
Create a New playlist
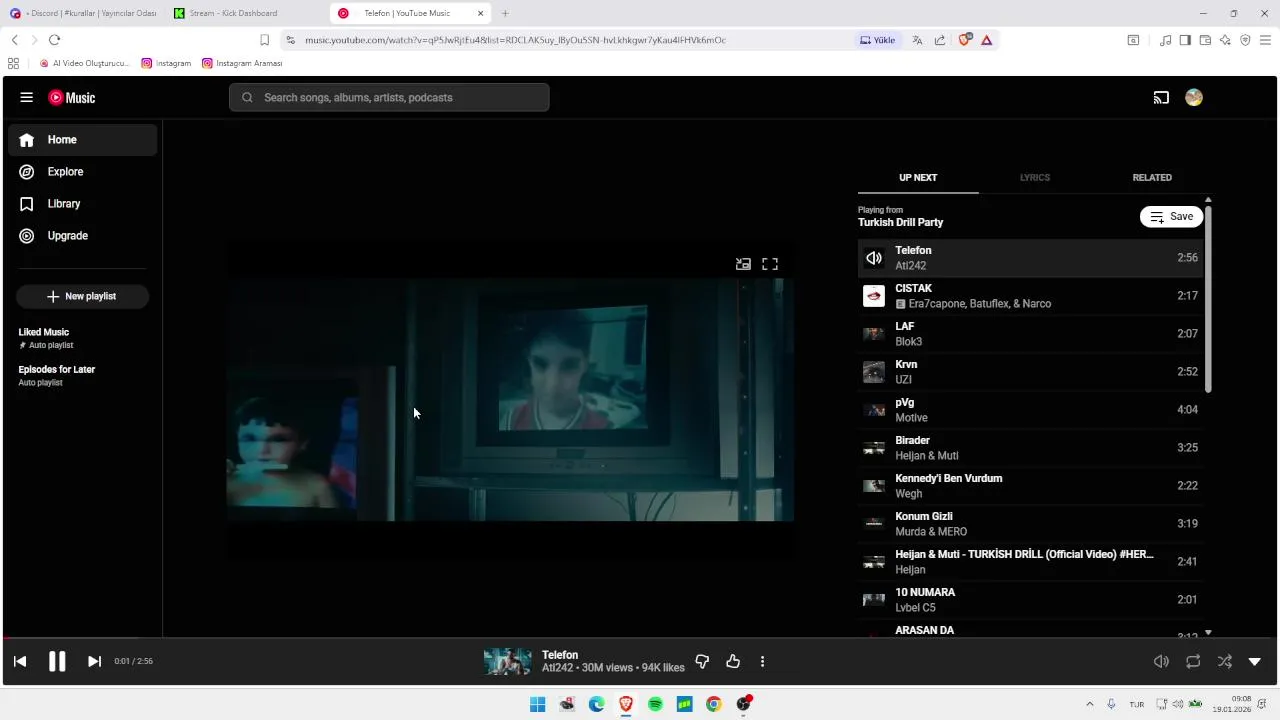[82, 296]
